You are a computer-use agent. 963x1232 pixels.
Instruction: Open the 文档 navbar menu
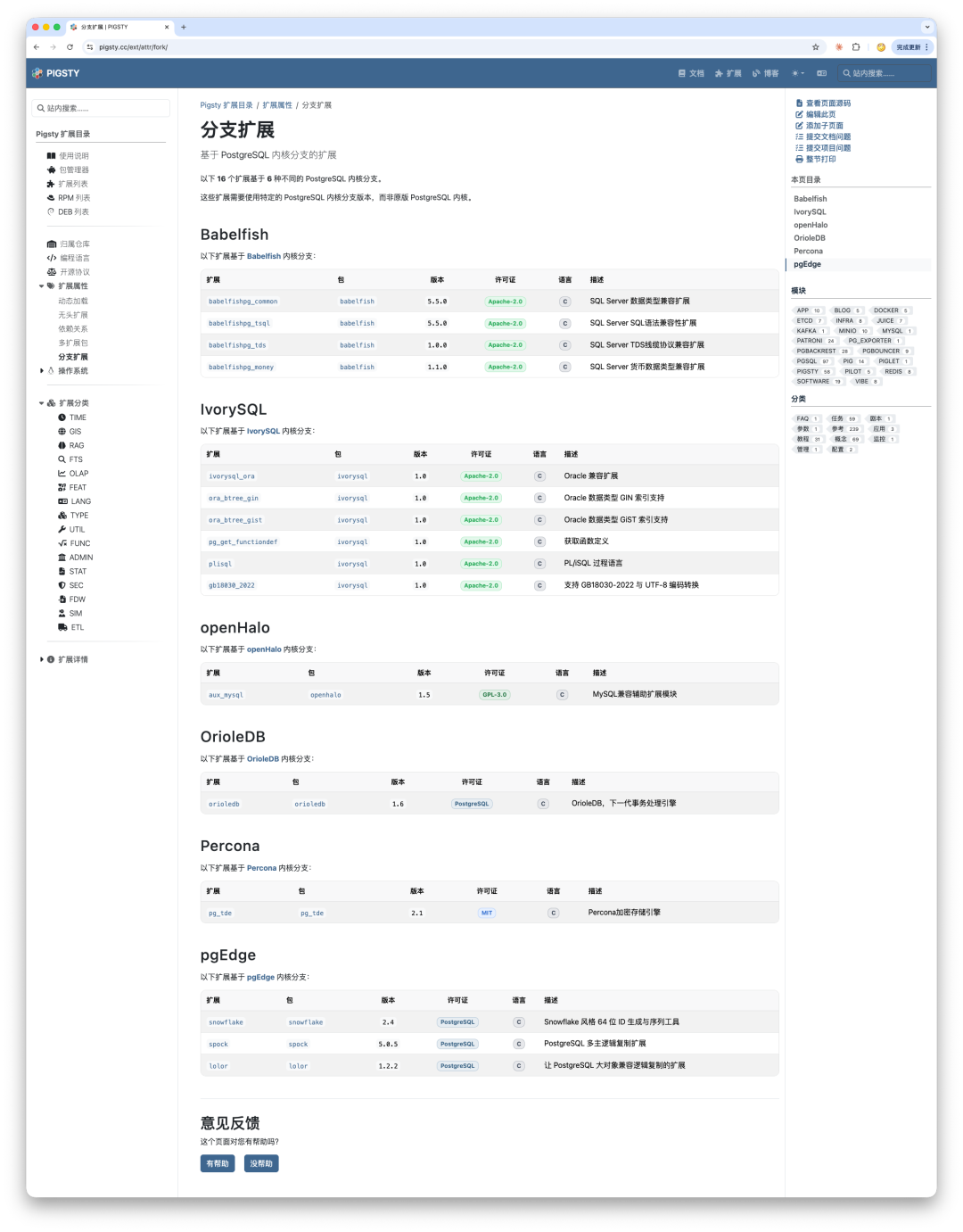click(691, 73)
